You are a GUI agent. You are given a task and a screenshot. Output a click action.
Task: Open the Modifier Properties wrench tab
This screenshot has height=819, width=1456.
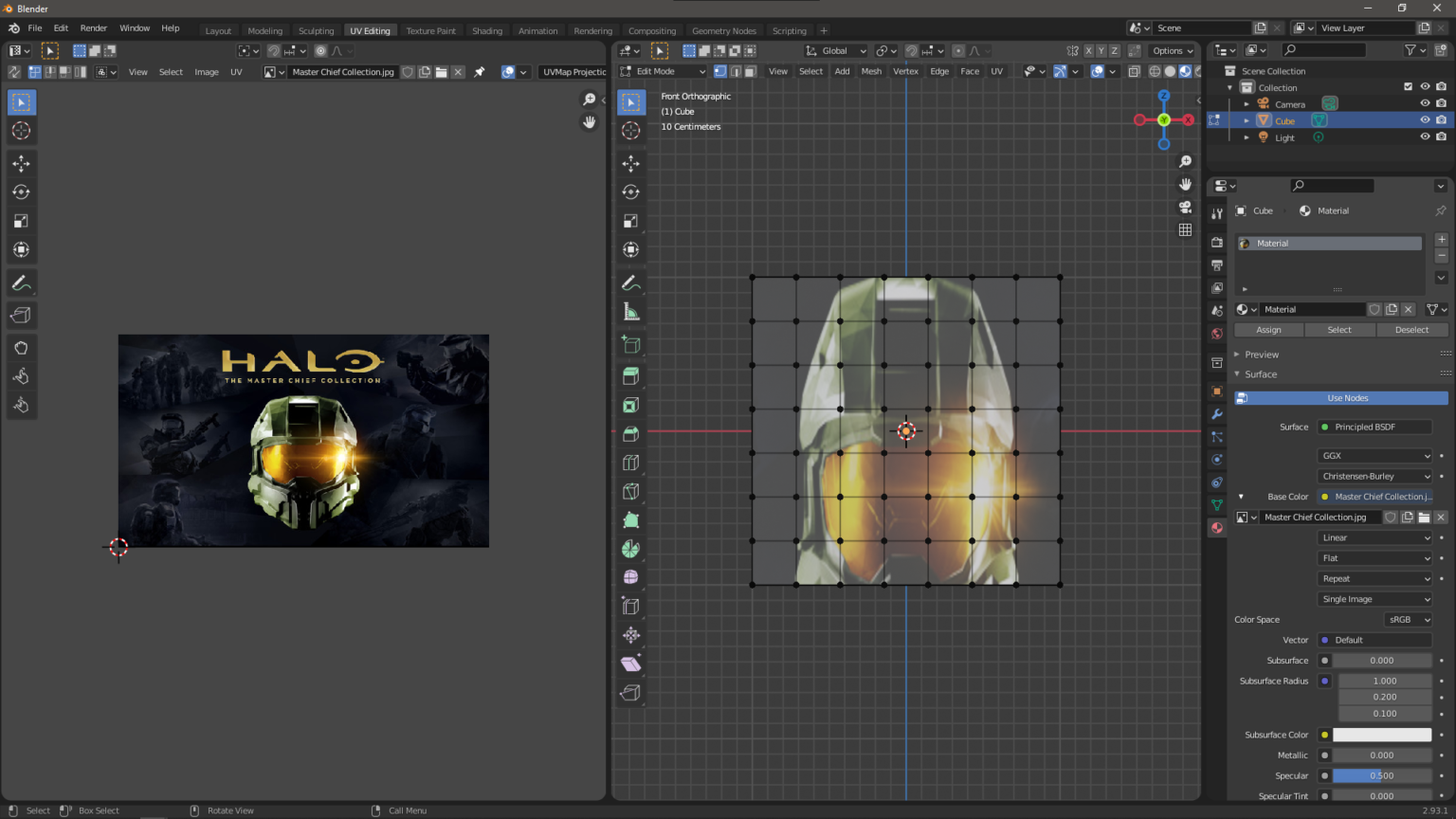tap(1217, 414)
